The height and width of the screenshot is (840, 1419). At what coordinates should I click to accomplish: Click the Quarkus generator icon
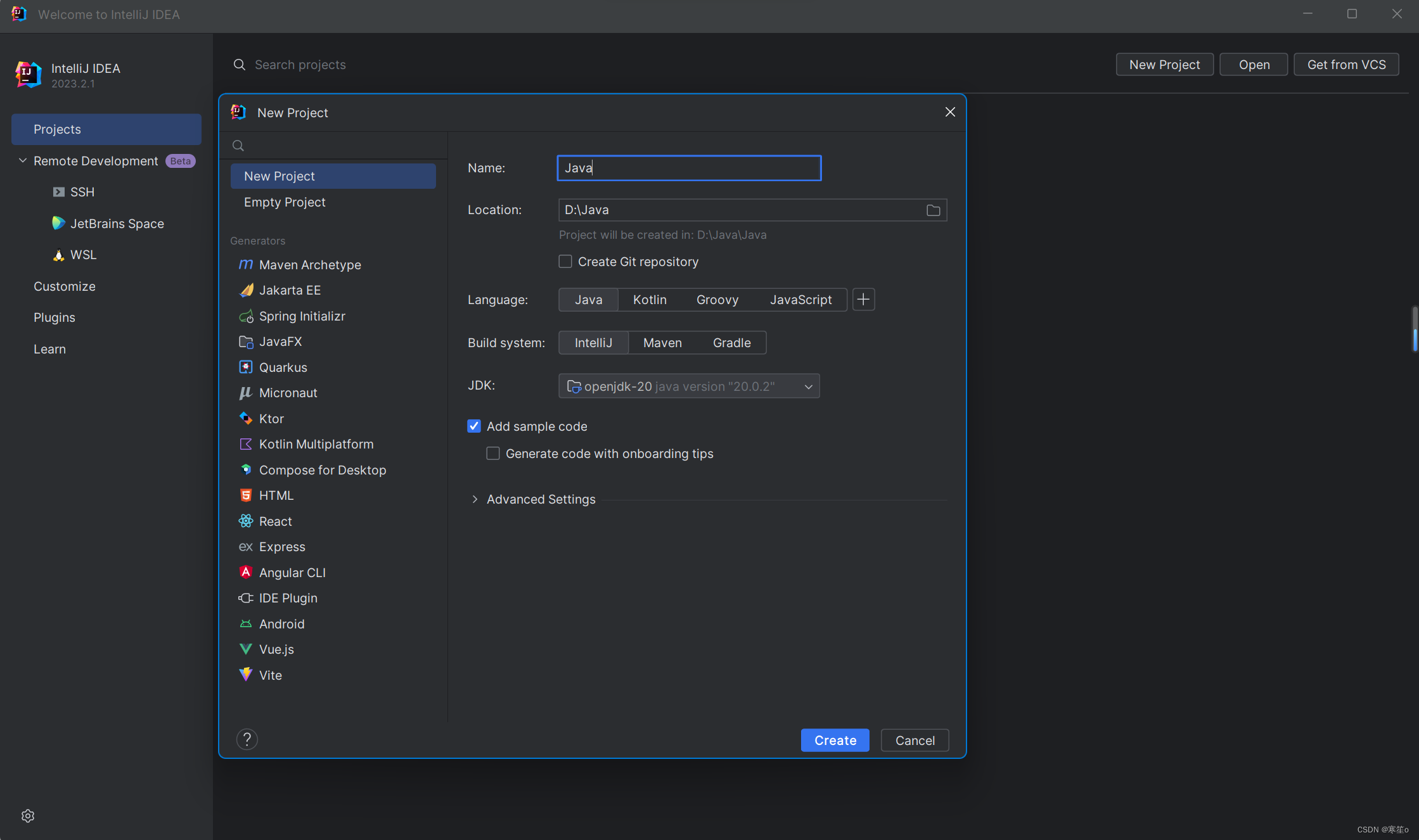coord(246,367)
